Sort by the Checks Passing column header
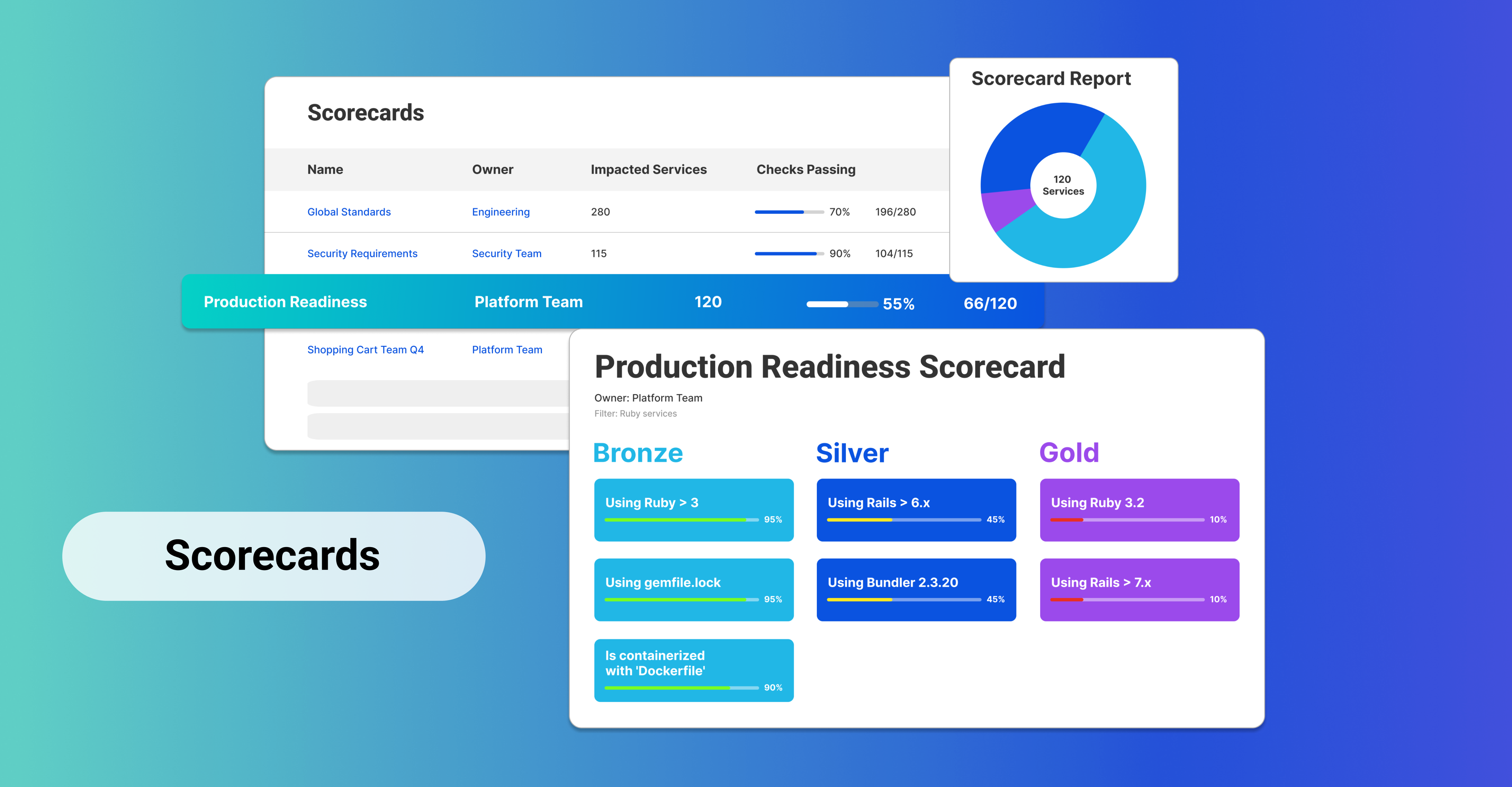Screen dimensions: 1512x787 pos(805,169)
